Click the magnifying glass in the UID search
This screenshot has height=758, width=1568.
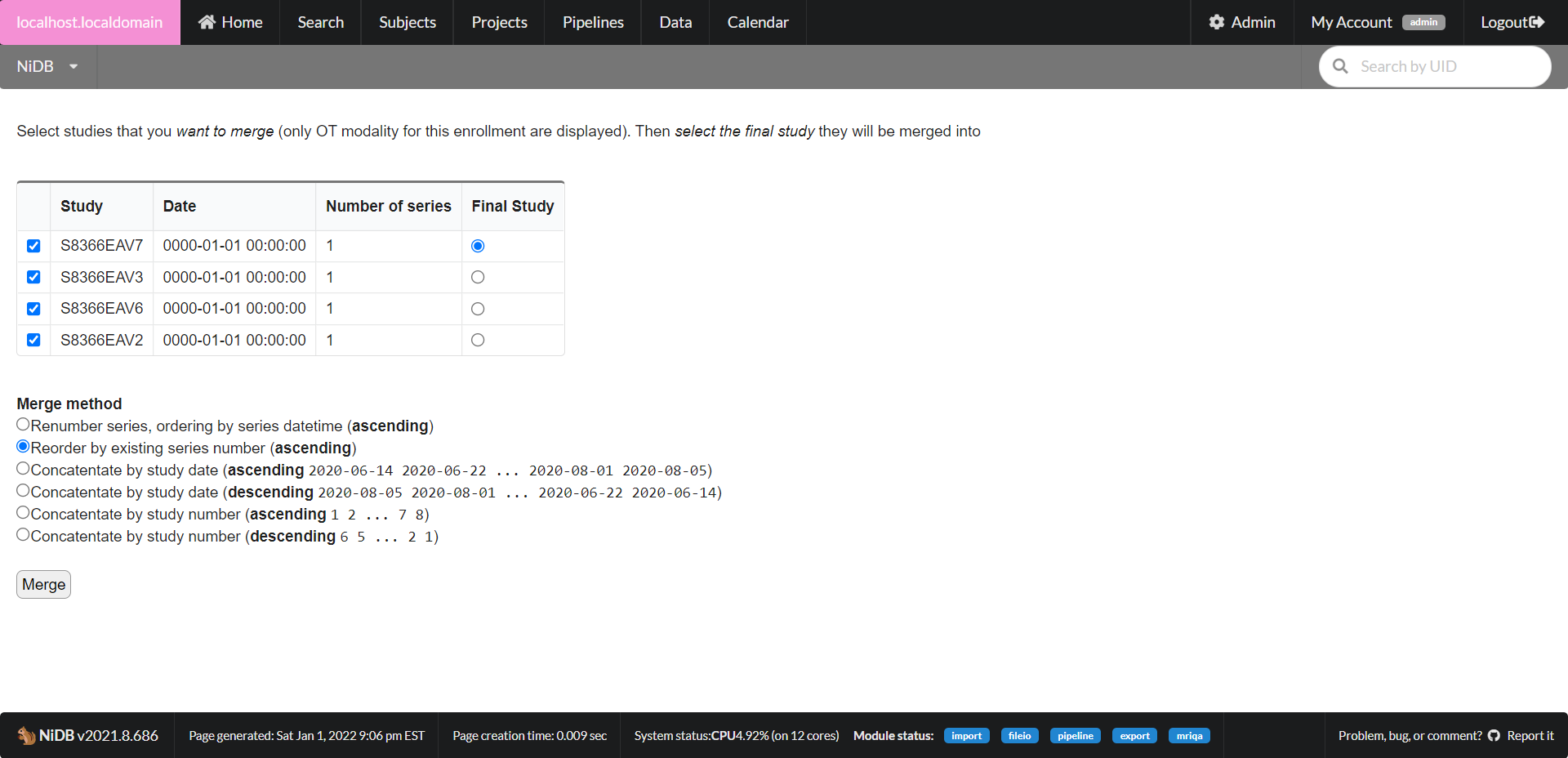[1340, 66]
